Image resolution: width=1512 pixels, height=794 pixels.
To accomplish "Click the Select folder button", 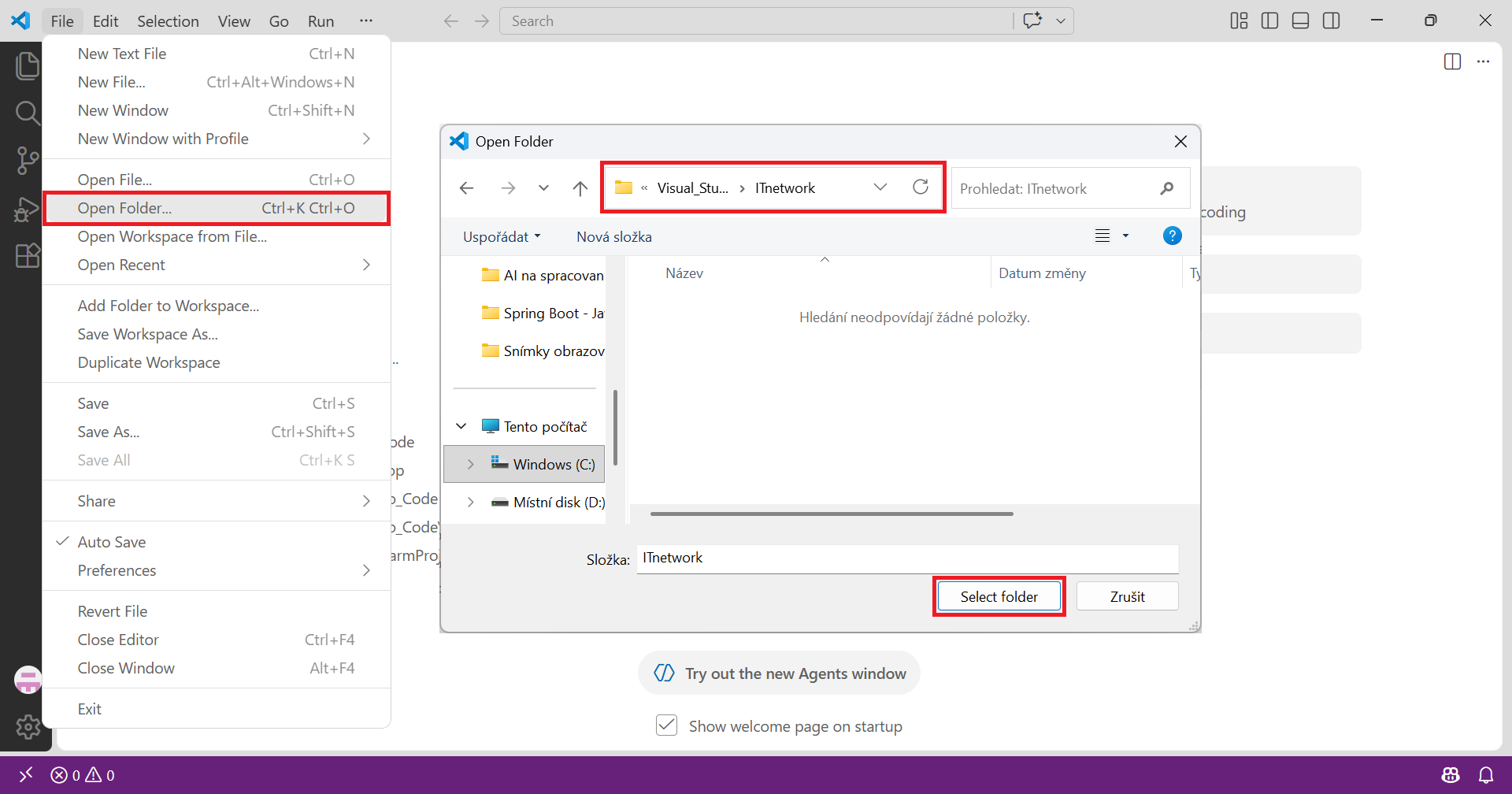I will pyautogui.click(x=999, y=596).
